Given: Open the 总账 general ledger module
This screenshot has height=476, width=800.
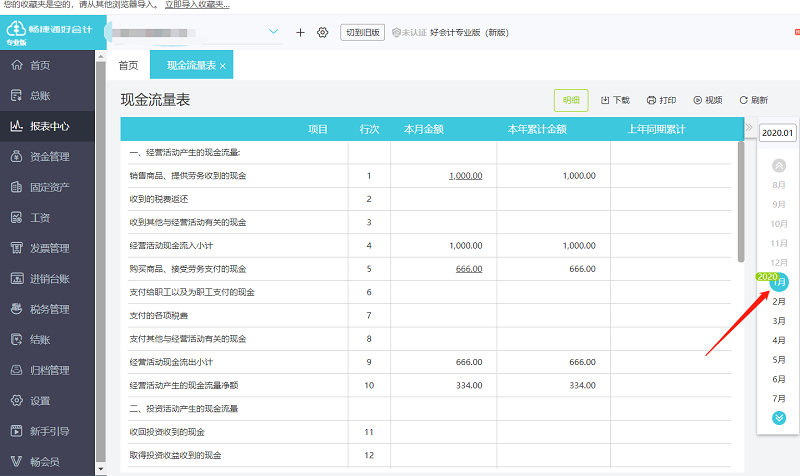Looking at the screenshot, I should tap(40, 96).
